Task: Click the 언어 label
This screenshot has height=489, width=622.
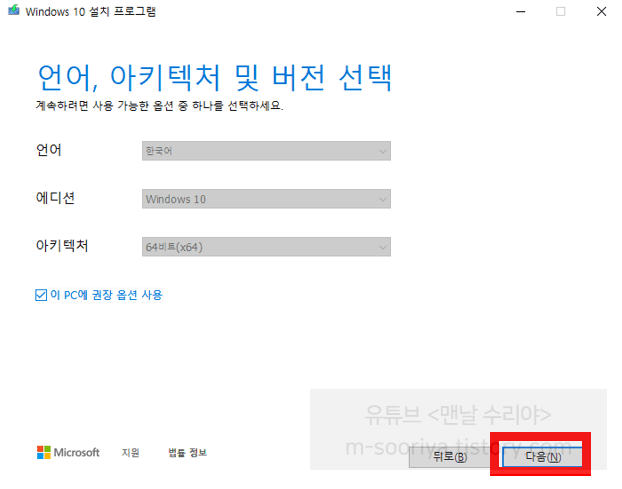Action: (x=48, y=150)
